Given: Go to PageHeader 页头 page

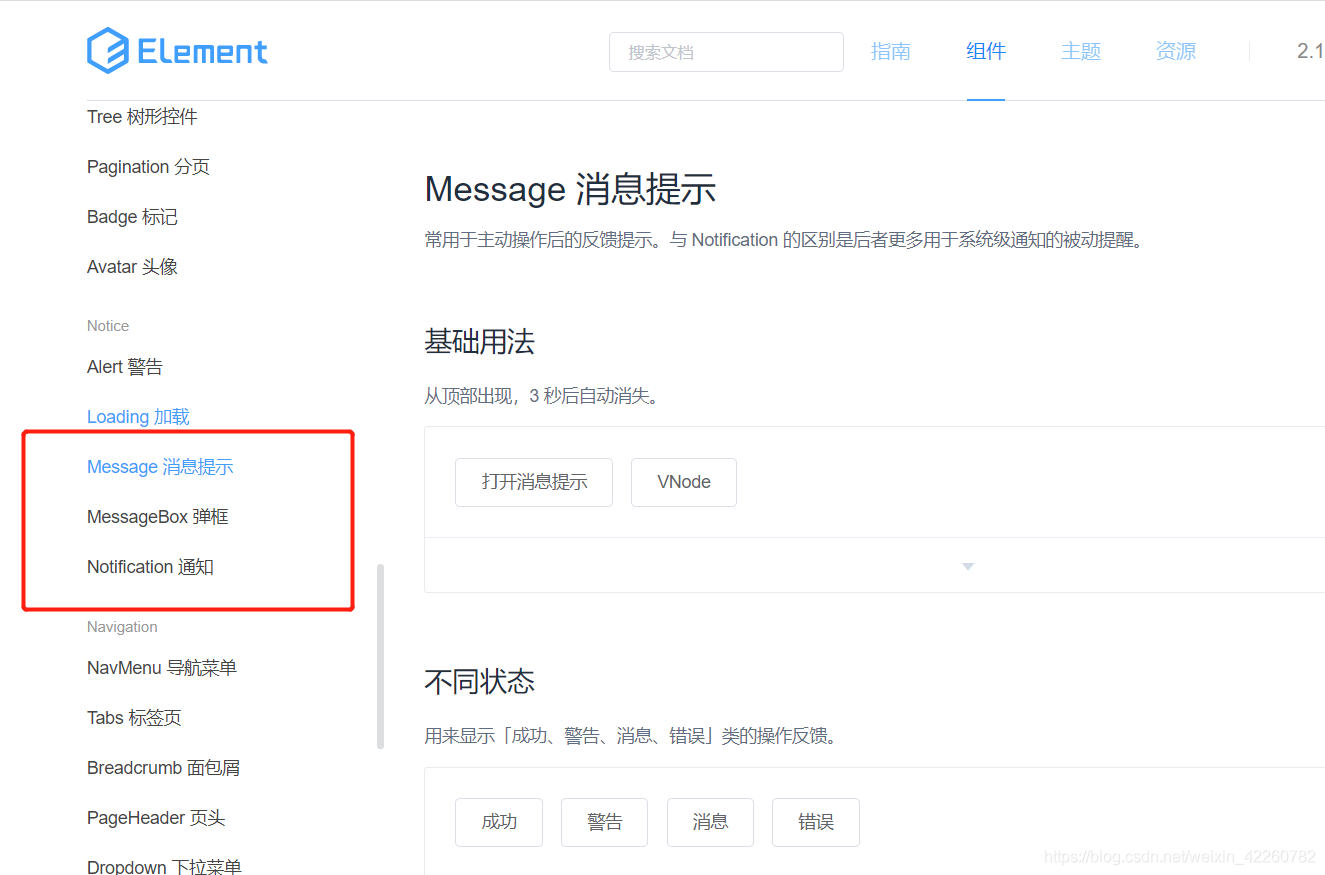Looking at the screenshot, I should click(156, 818).
